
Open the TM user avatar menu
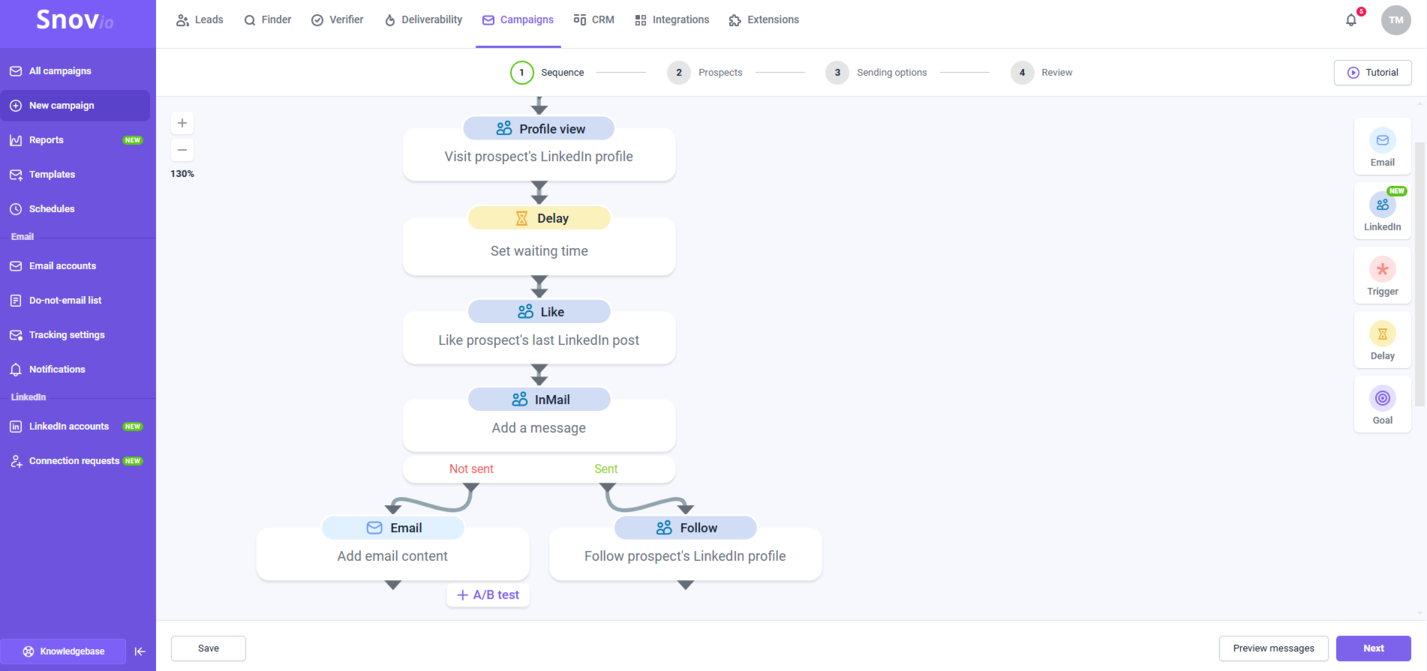coord(1395,20)
